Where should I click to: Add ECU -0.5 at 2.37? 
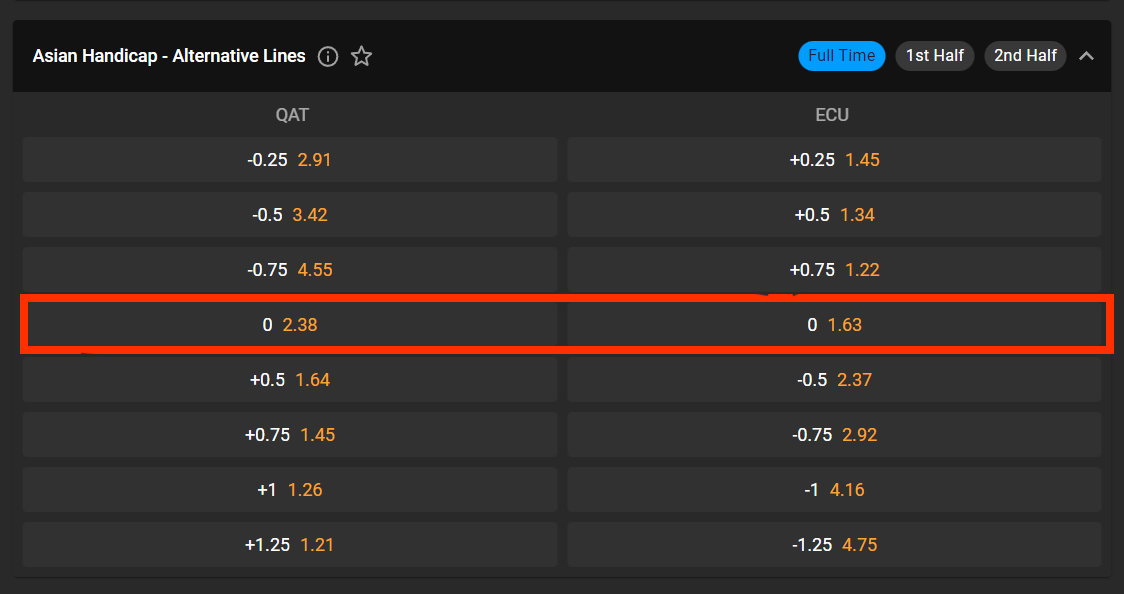(x=834, y=379)
